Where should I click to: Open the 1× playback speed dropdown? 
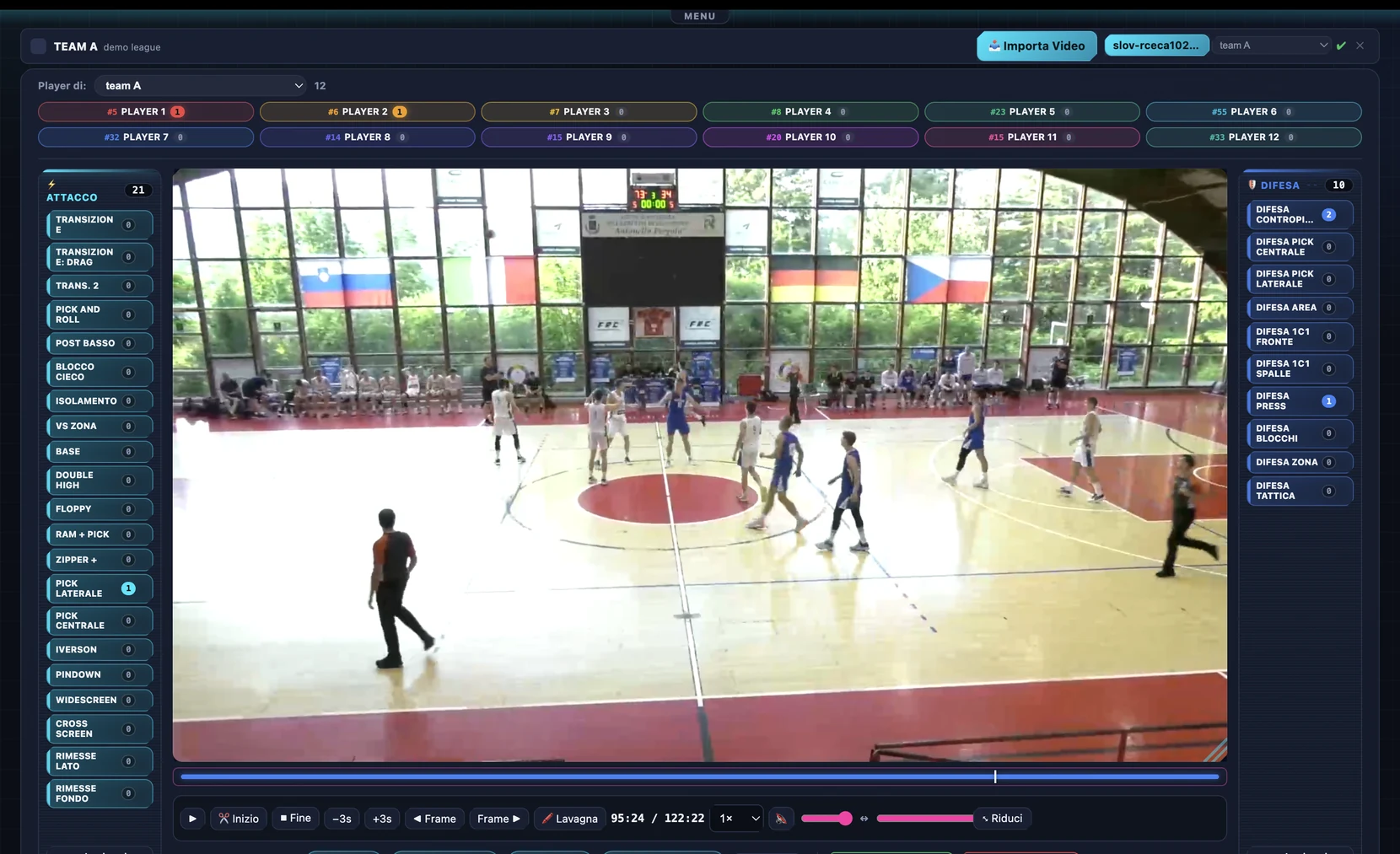737,819
